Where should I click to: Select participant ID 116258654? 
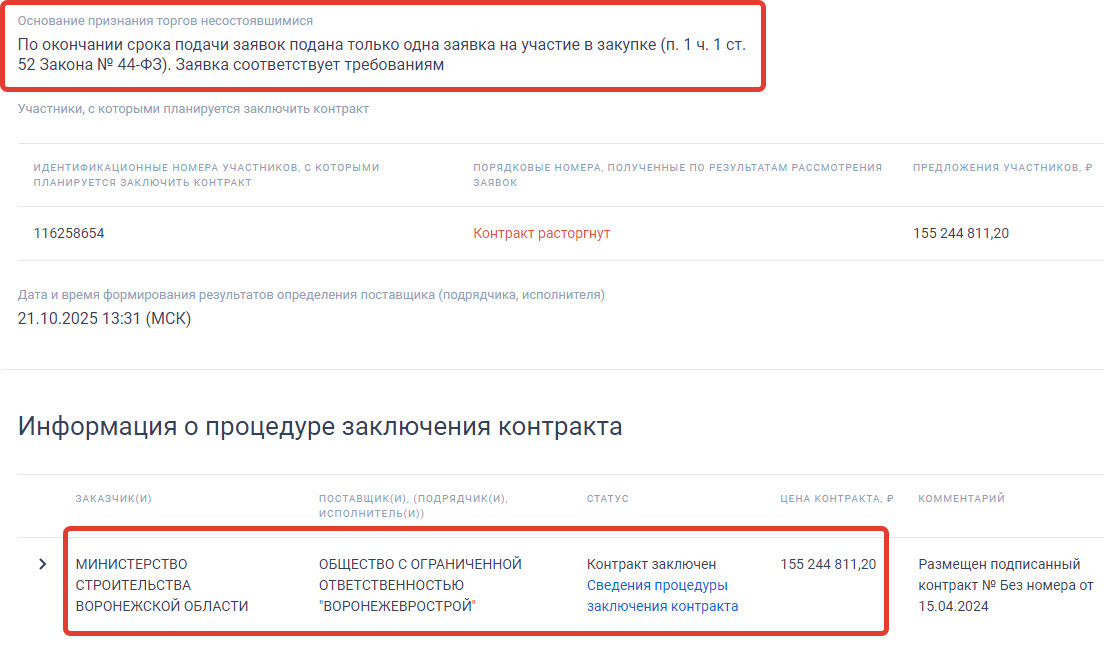69,233
